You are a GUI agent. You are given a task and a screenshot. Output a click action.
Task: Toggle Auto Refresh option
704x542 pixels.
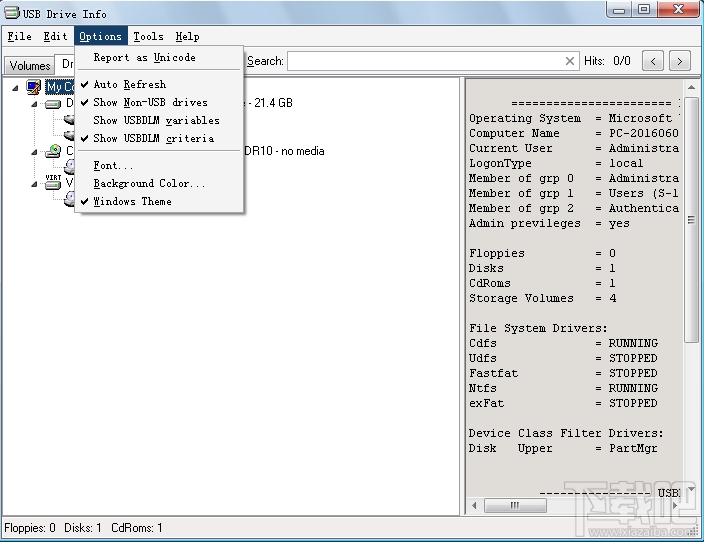coord(160,84)
